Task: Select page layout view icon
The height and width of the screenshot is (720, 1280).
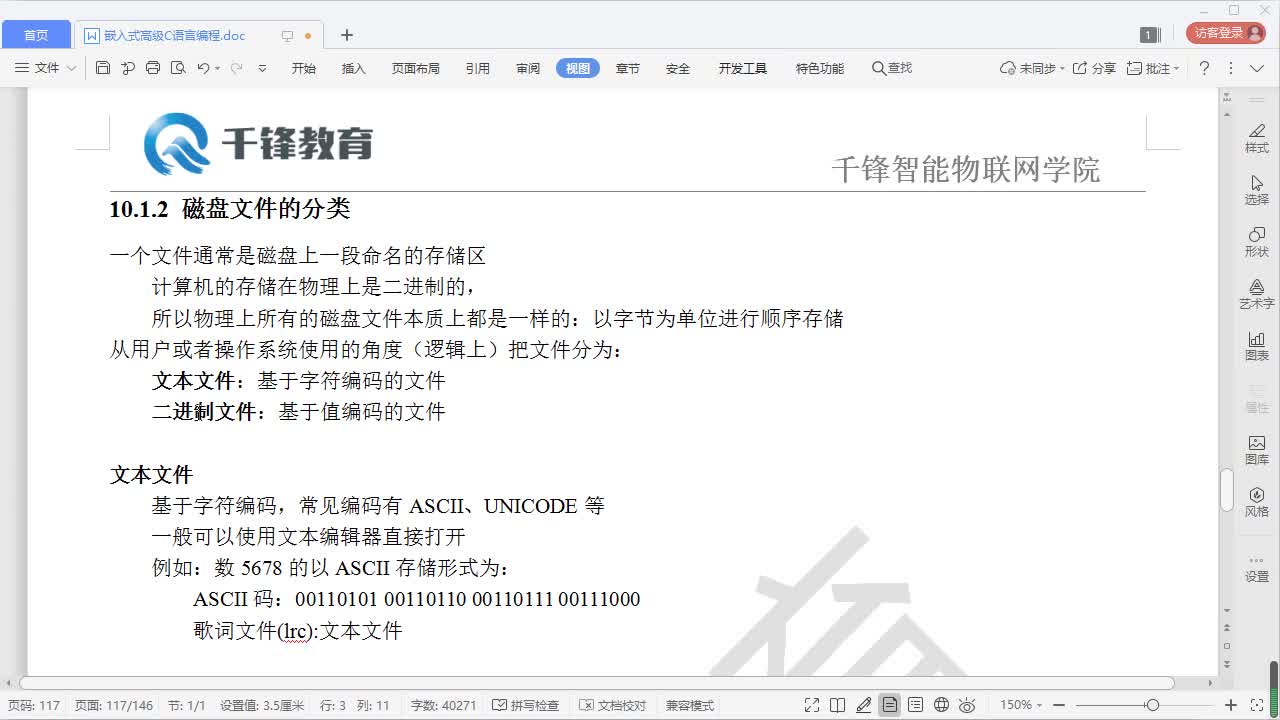Action: click(889, 705)
